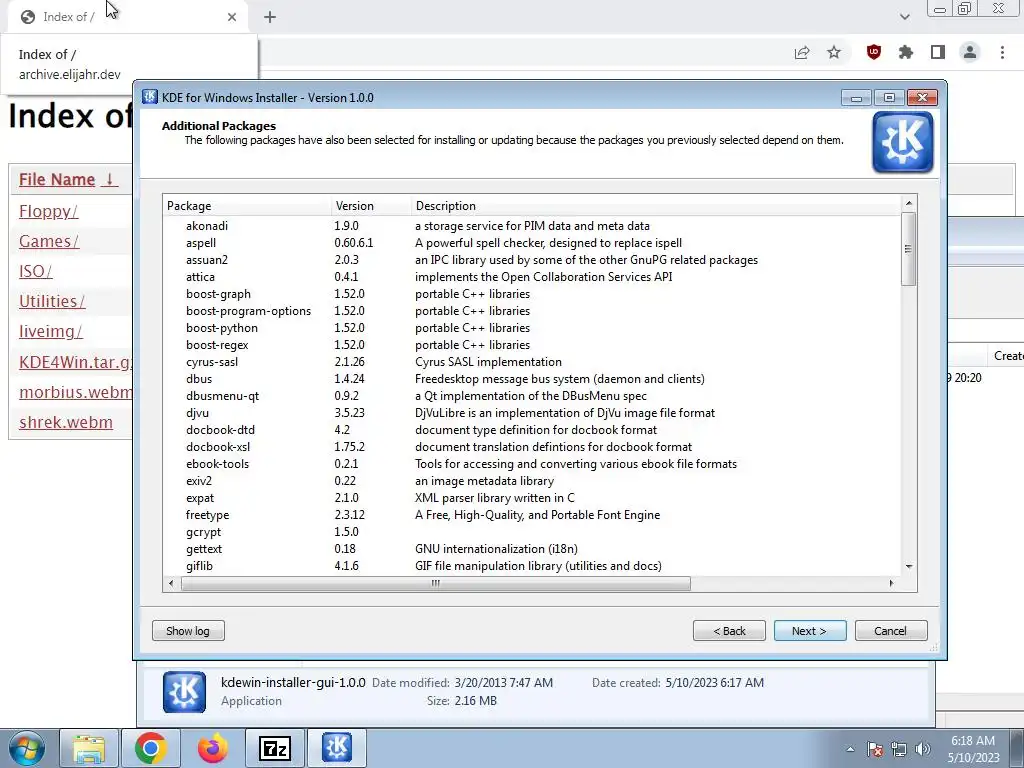The width and height of the screenshot is (1024, 768).
Task: Open Chrome extensions puzzle icon
Action: click(906, 52)
